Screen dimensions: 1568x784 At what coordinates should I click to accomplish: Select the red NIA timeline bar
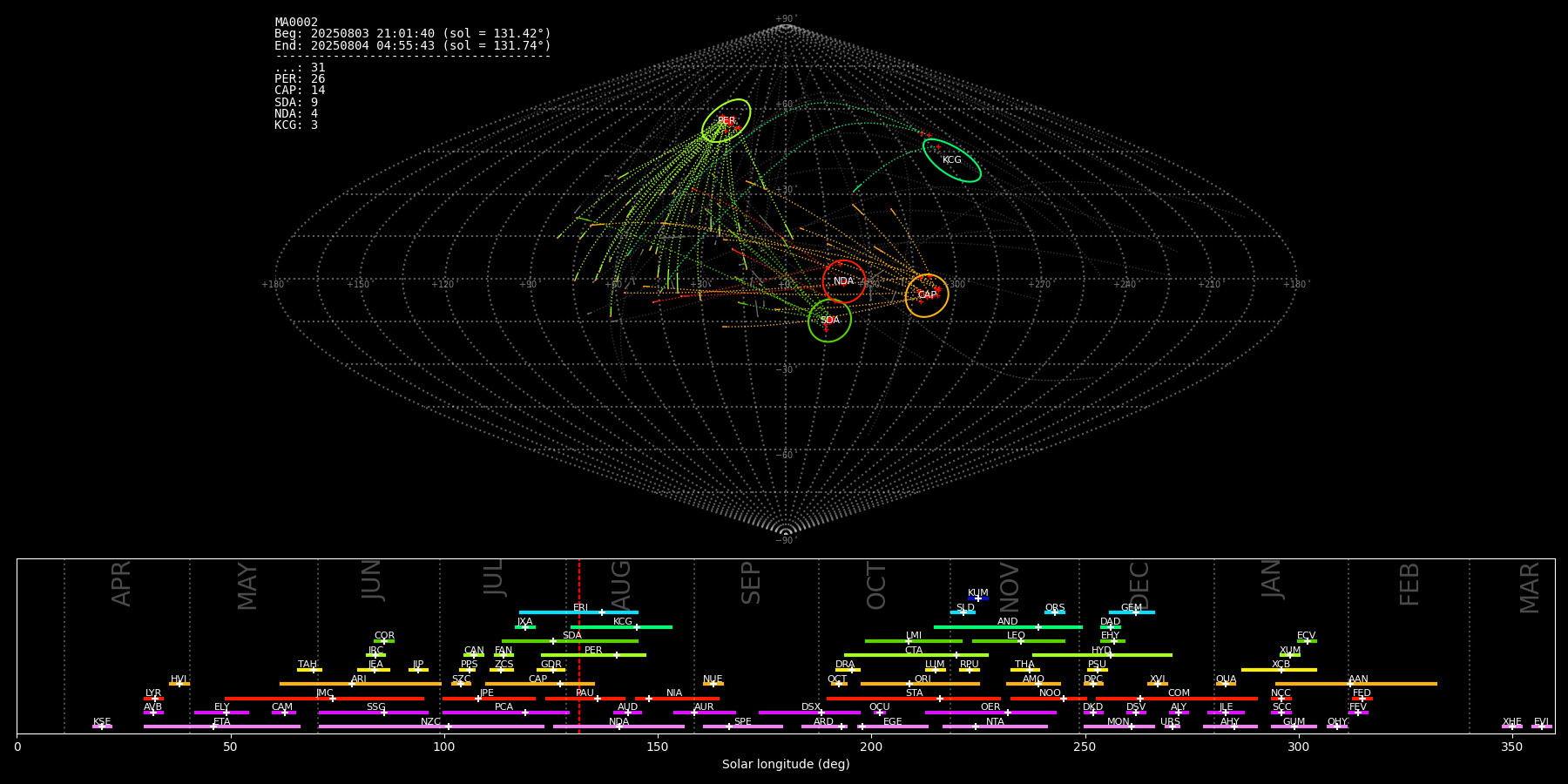pyautogui.click(x=677, y=699)
